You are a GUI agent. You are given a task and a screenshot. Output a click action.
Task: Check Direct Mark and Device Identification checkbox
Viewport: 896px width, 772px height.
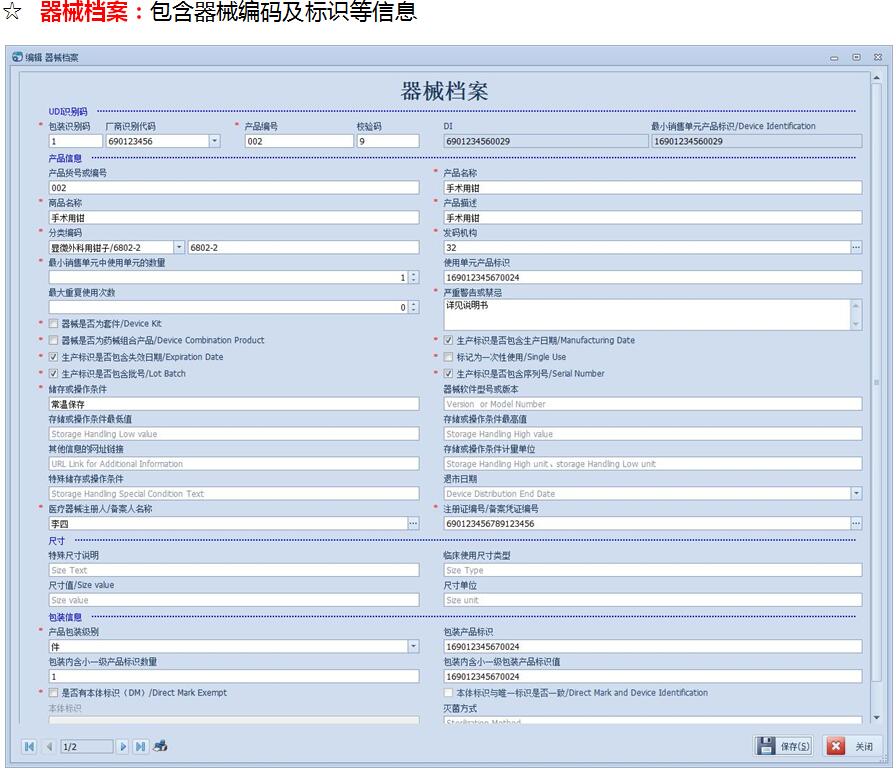point(449,693)
